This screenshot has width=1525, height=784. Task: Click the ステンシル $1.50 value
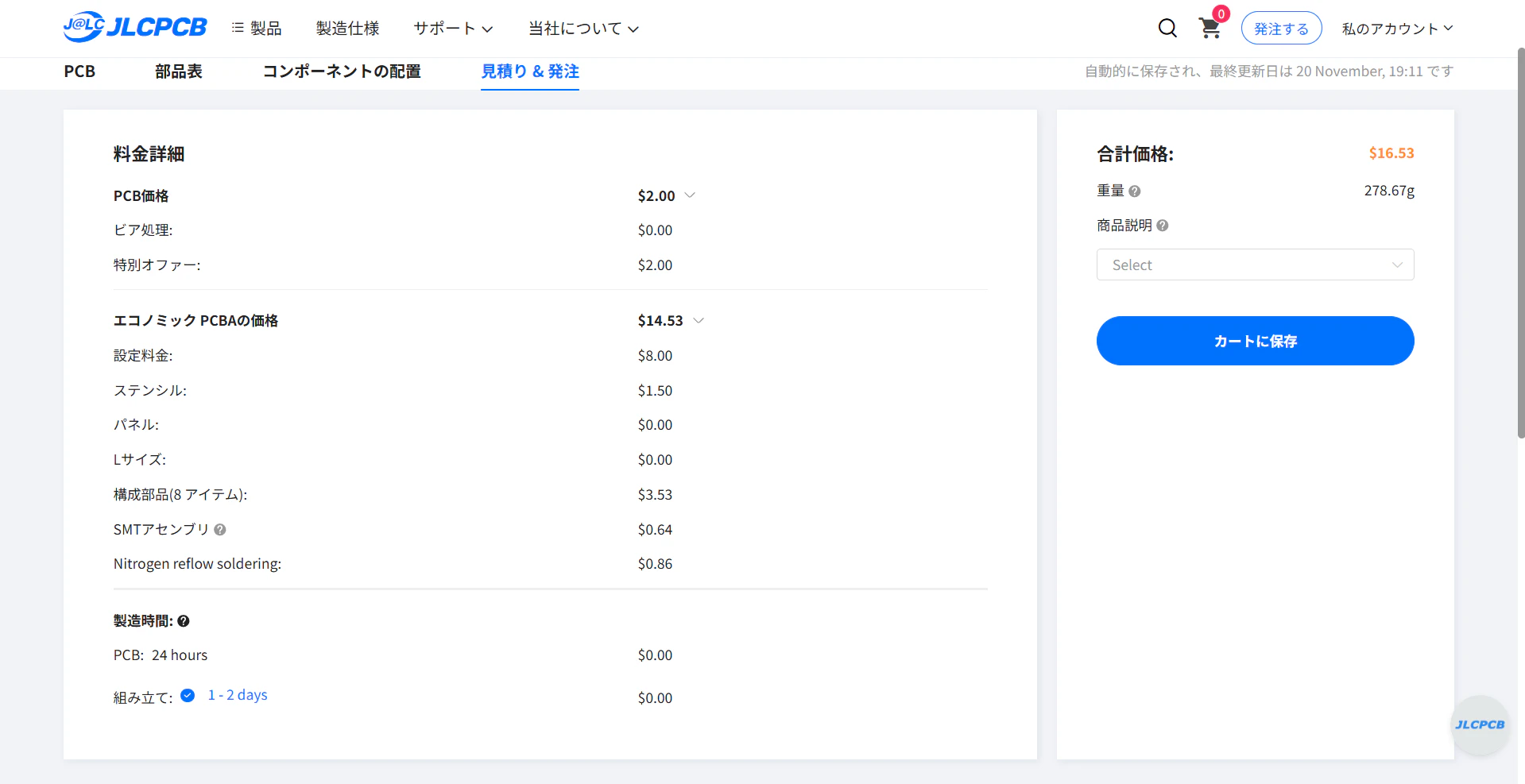655,391
